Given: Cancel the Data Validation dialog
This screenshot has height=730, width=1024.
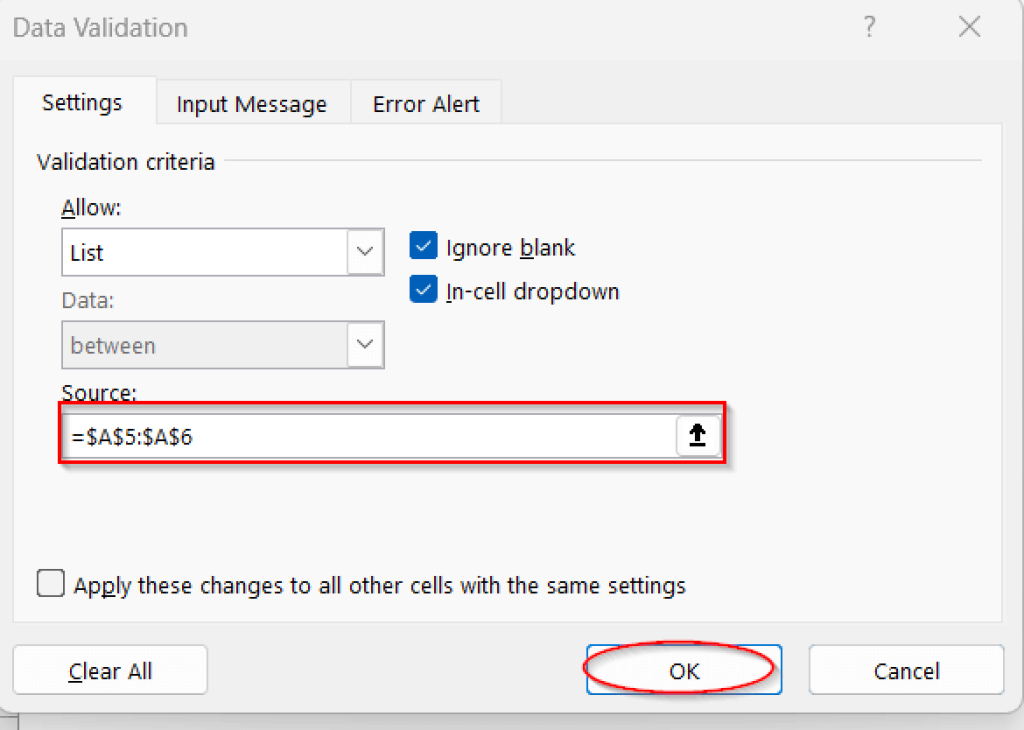Looking at the screenshot, I should coord(905,670).
